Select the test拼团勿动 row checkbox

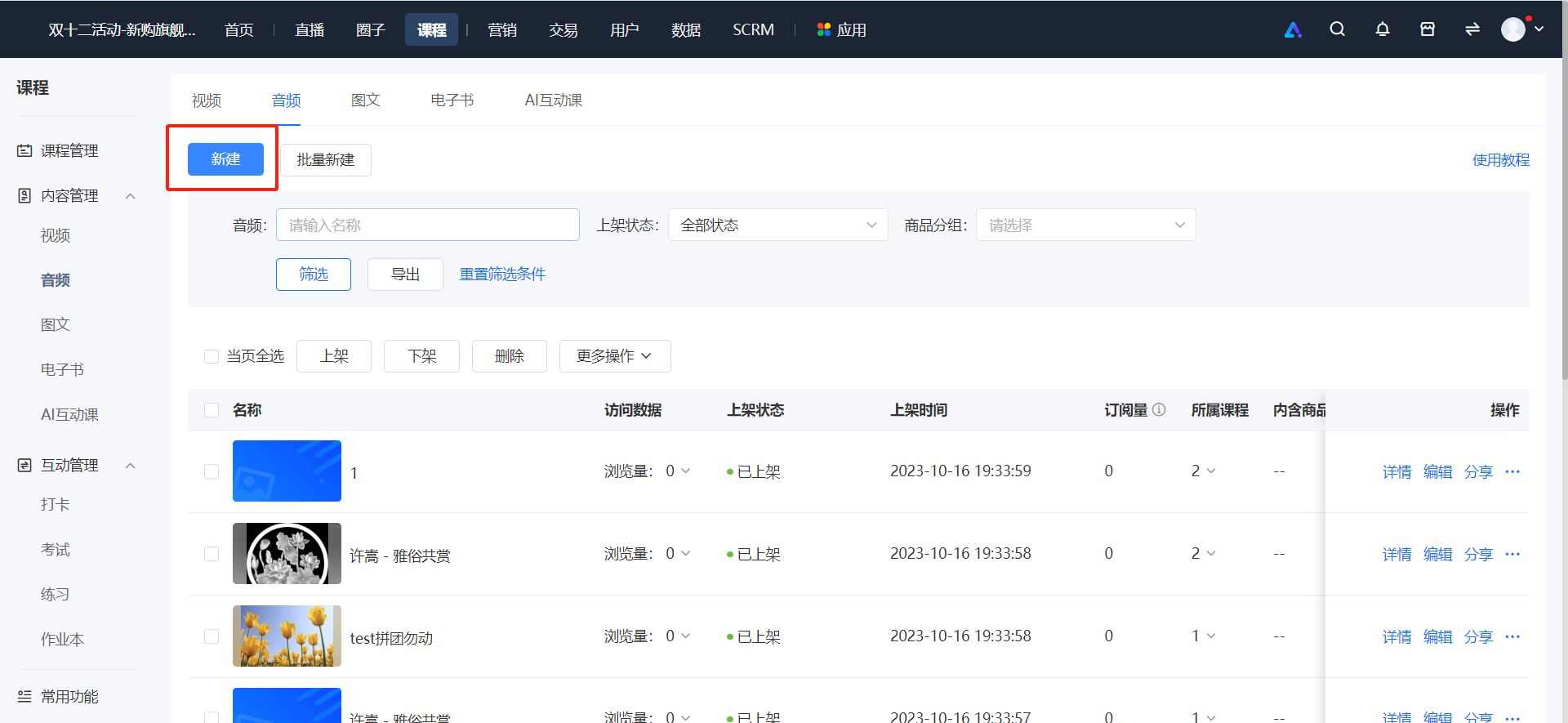(x=212, y=636)
